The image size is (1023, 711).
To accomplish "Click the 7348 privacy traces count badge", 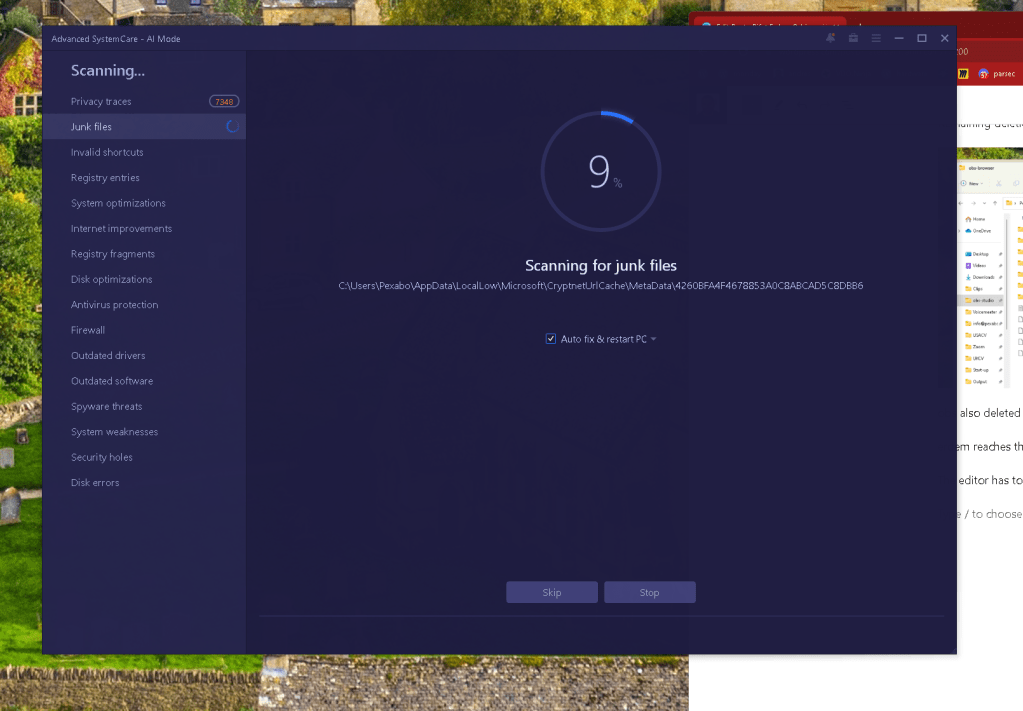I will pyautogui.click(x=224, y=102).
